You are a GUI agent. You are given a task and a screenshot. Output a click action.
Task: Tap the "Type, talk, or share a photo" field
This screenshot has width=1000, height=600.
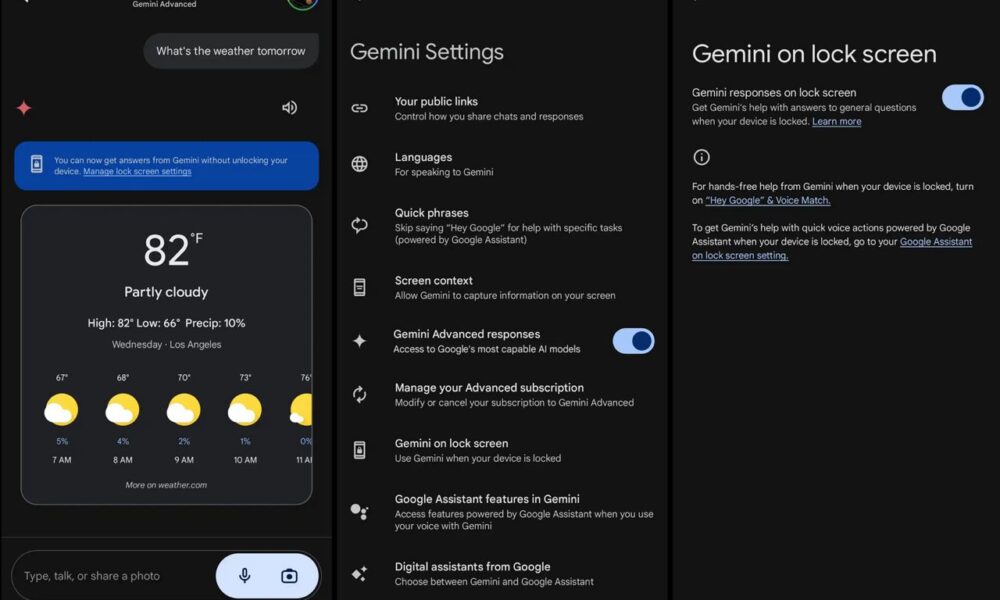coord(114,576)
